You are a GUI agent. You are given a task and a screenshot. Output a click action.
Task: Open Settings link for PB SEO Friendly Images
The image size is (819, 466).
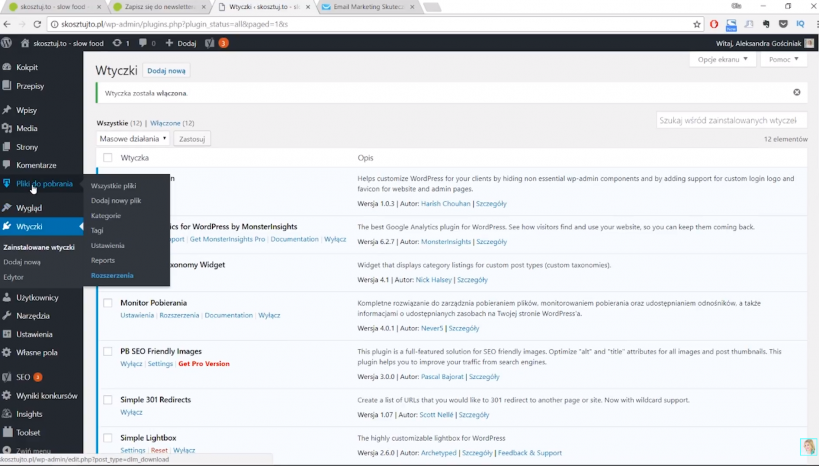click(160, 364)
